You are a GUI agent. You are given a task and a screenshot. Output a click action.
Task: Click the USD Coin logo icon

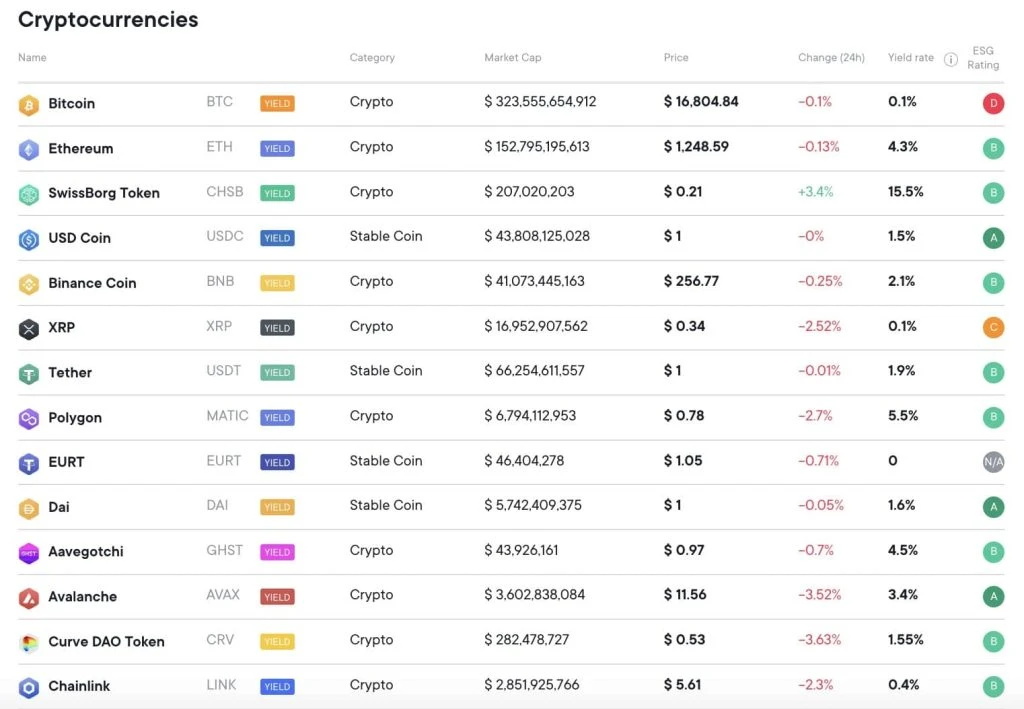(31, 238)
